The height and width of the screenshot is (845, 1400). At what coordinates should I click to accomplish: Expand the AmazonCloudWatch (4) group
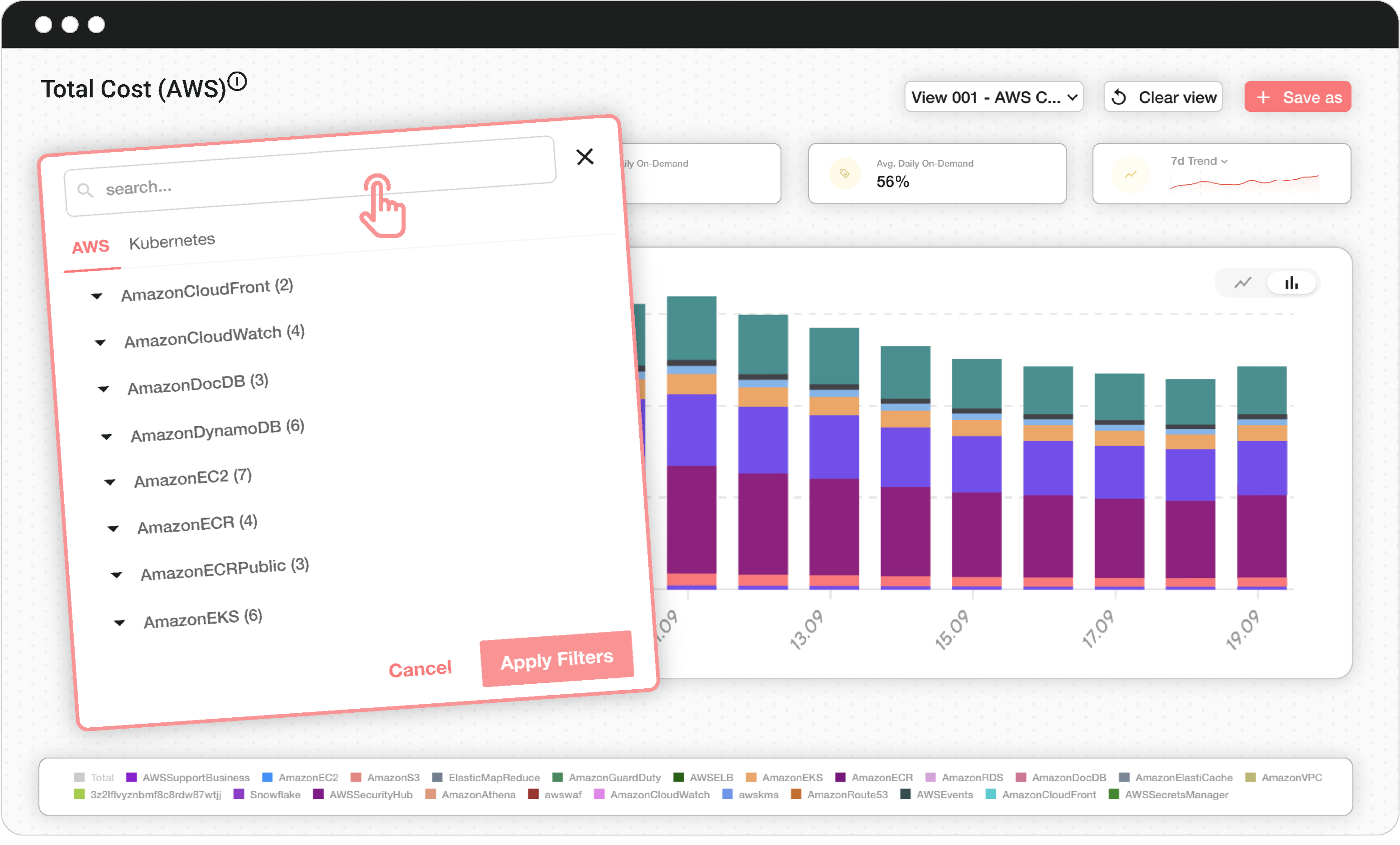101,343
